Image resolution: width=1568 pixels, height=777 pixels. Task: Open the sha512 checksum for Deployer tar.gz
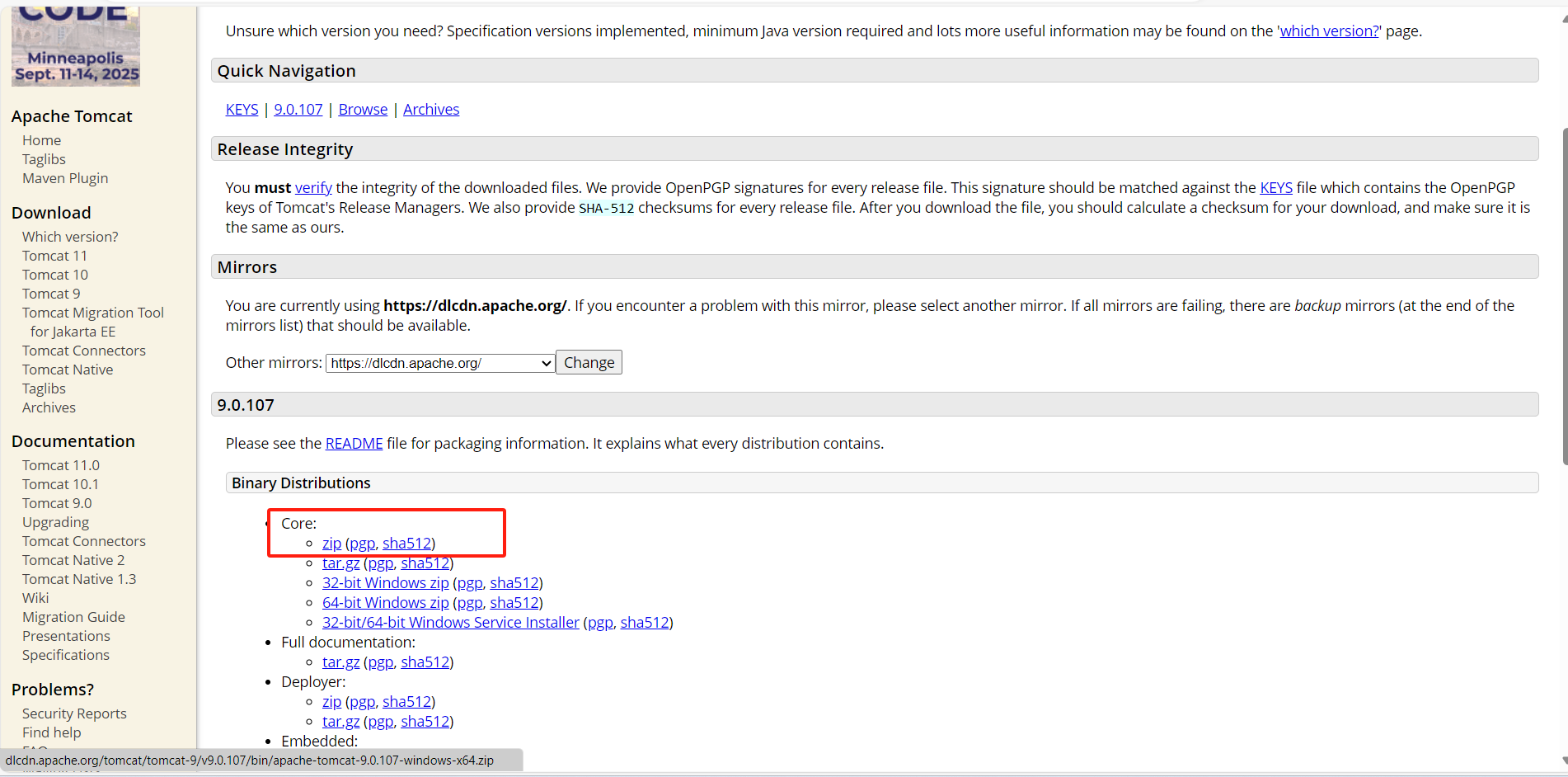point(425,721)
